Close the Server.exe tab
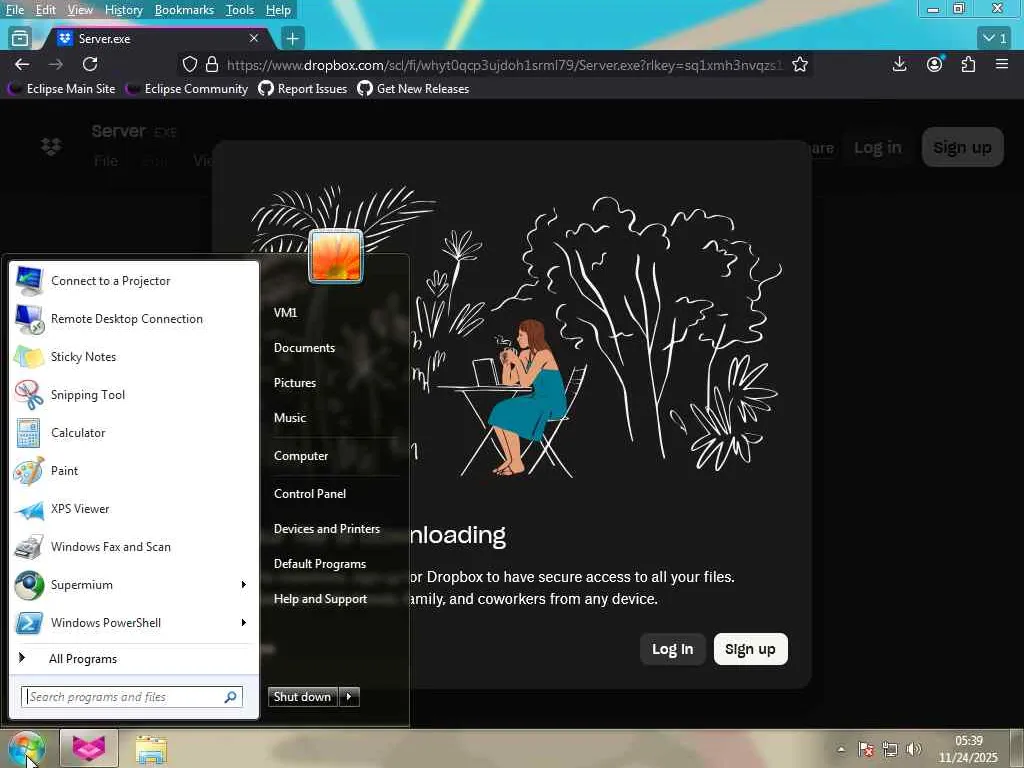This screenshot has height=768, width=1024. [254, 39]
